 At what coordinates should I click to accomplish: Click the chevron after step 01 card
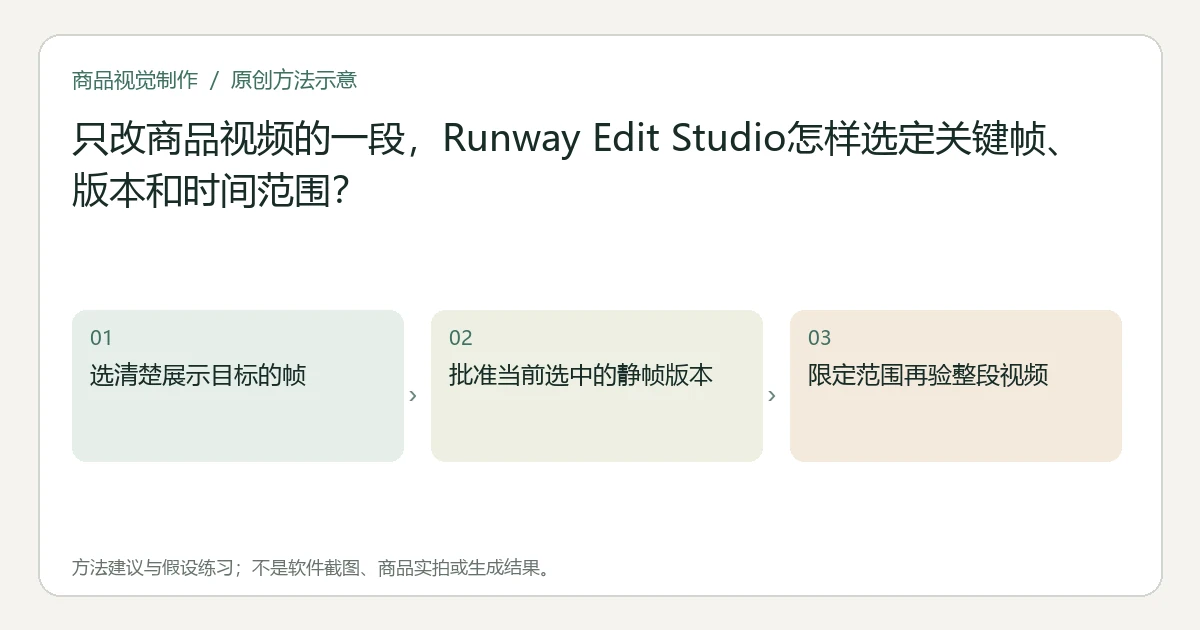pos(413,396)
